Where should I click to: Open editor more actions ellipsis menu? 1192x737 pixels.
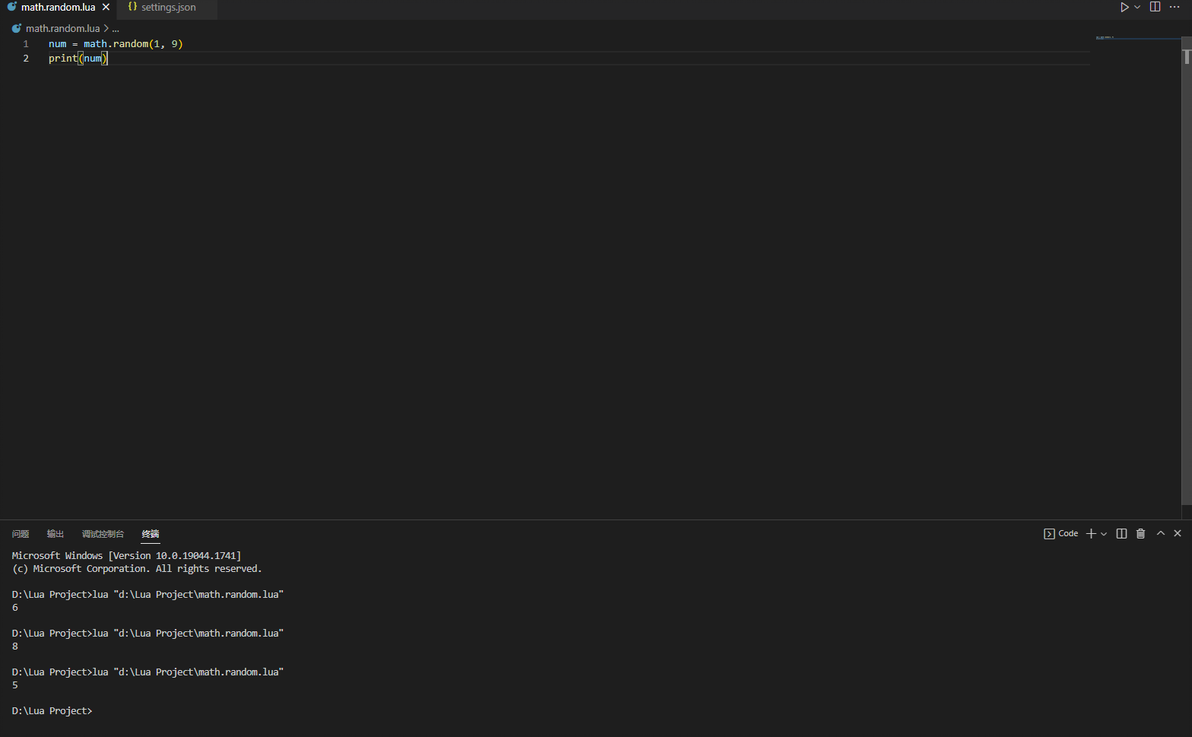[1175, 7]
